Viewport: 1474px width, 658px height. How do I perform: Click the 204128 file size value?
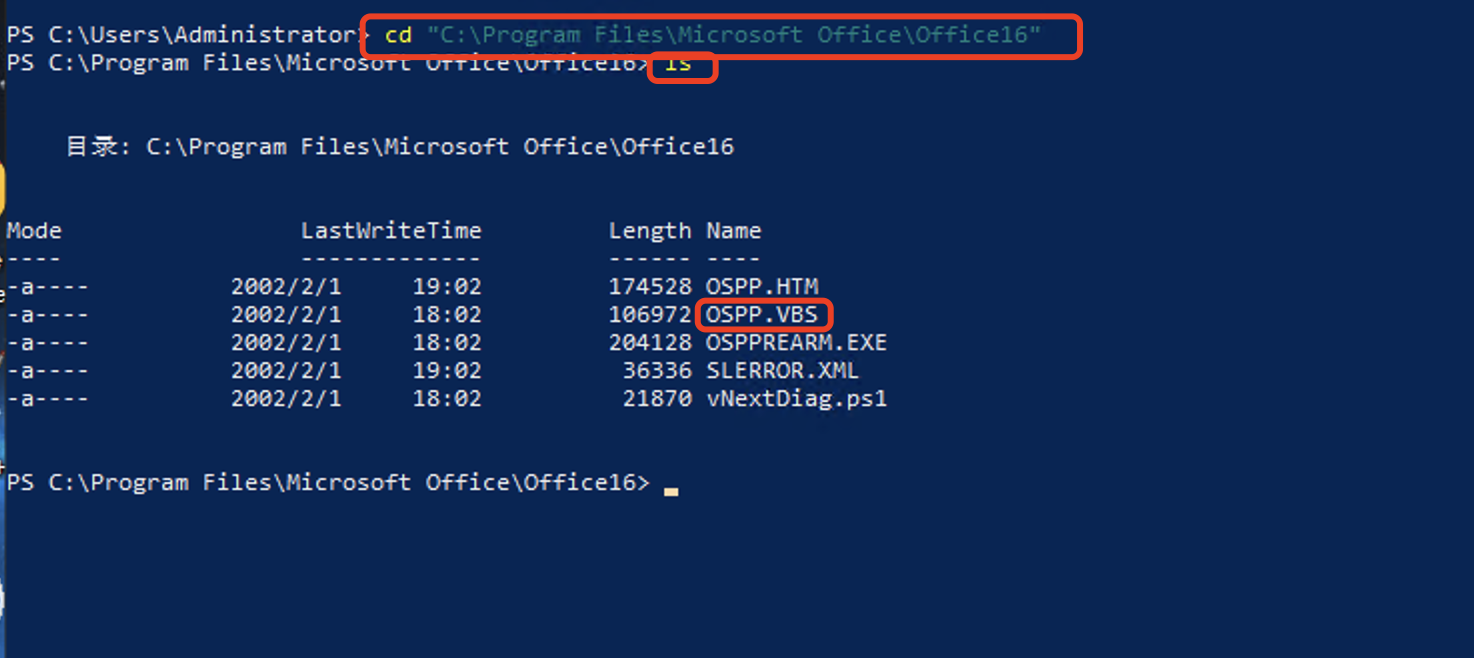point(650,343)
